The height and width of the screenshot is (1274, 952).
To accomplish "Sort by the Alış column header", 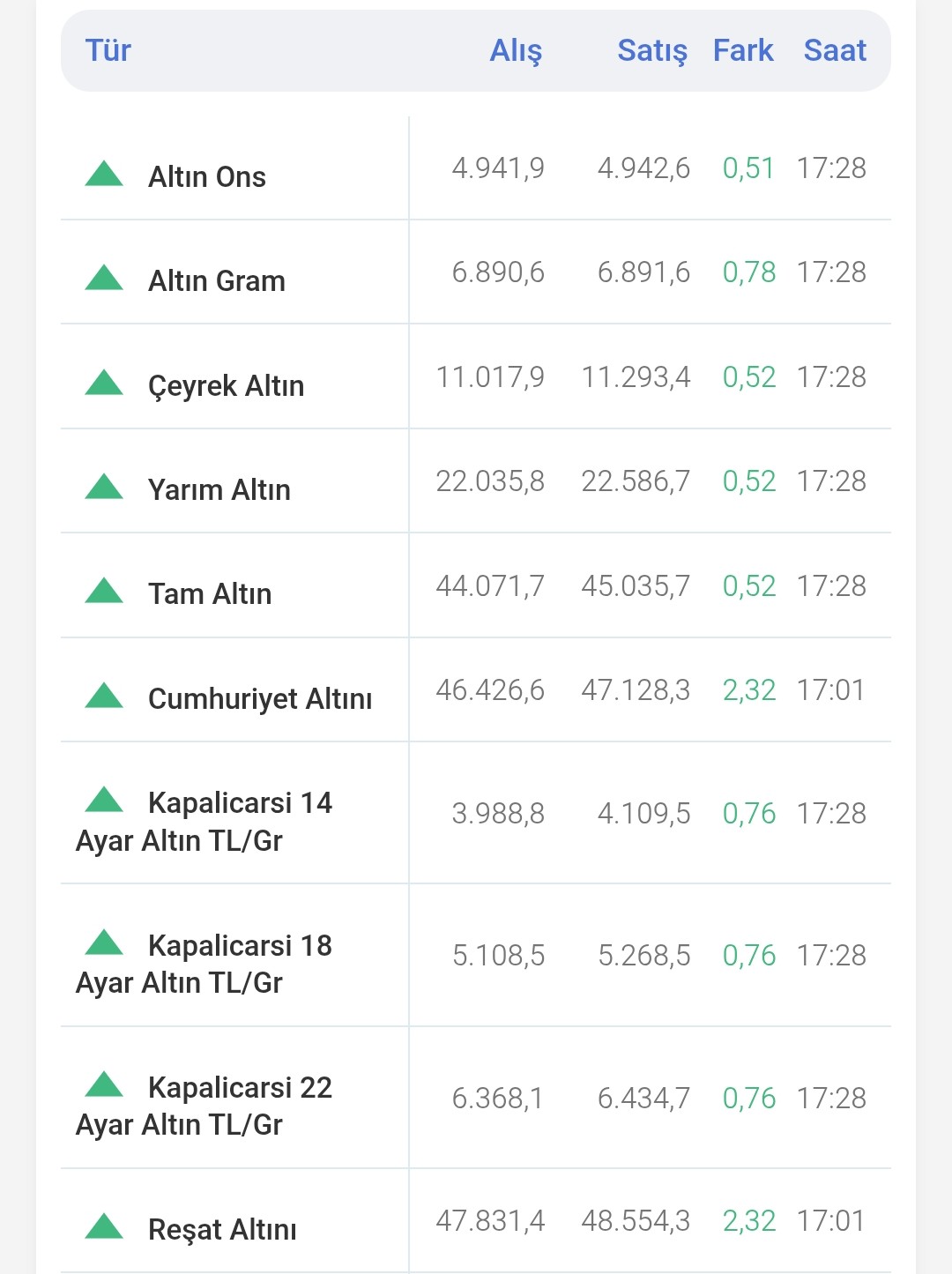I will point(516,50).
